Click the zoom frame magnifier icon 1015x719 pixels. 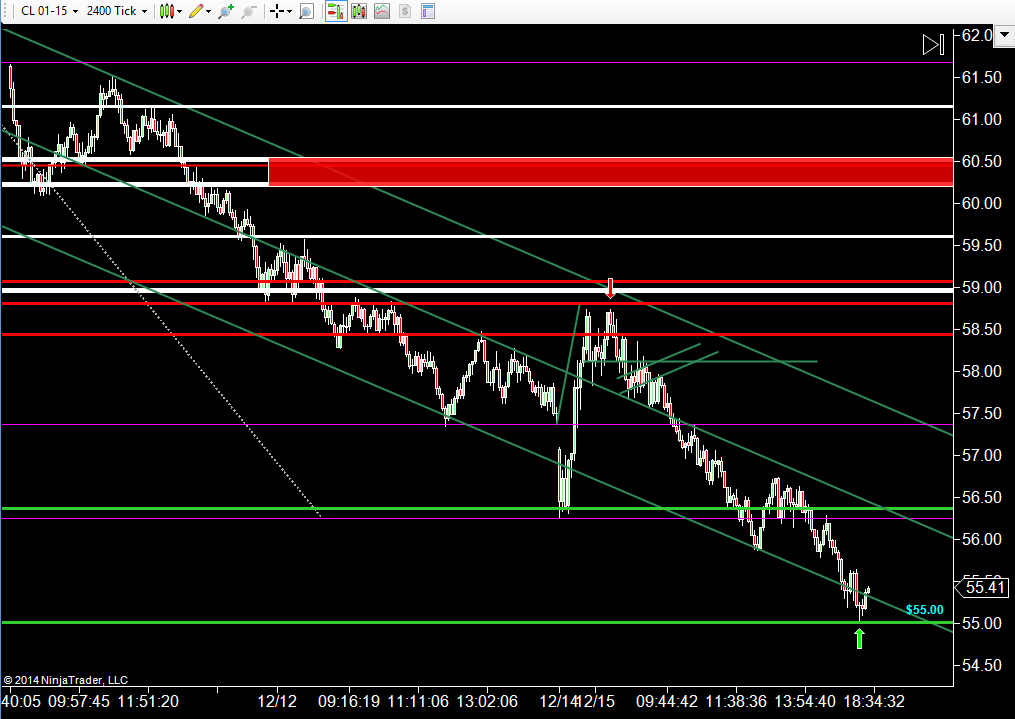point(306,11)
